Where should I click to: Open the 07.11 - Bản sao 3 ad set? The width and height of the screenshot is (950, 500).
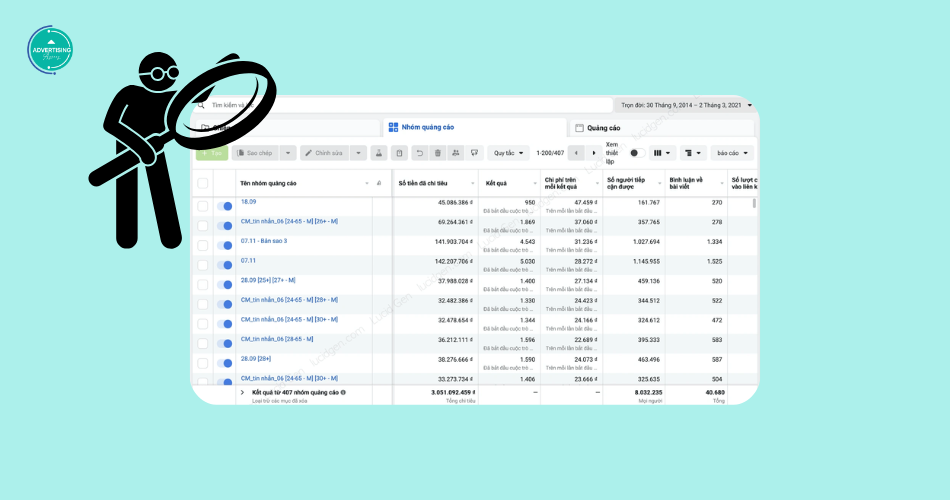point(264,241)
